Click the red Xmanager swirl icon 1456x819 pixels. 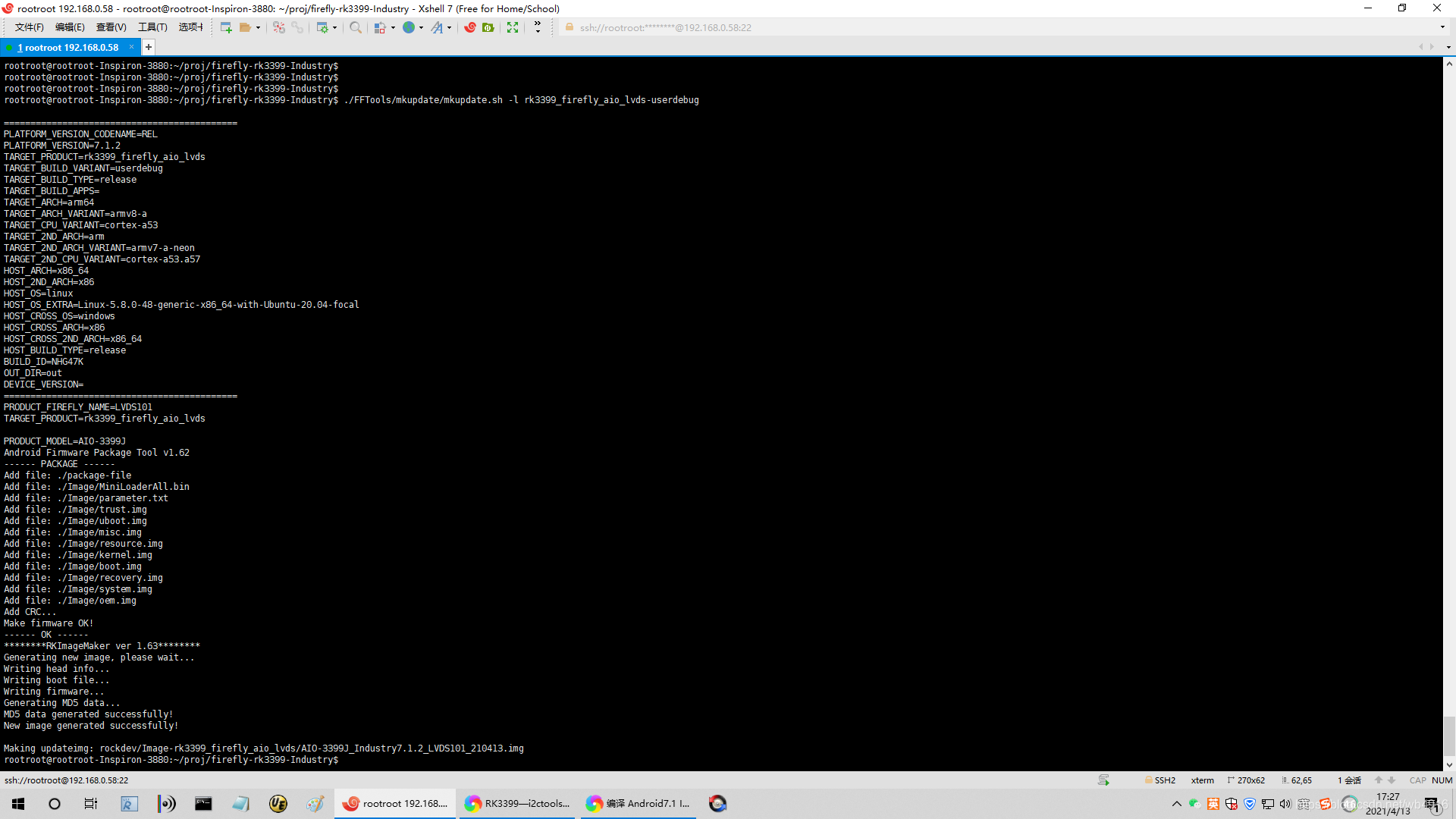coord(470,27)
